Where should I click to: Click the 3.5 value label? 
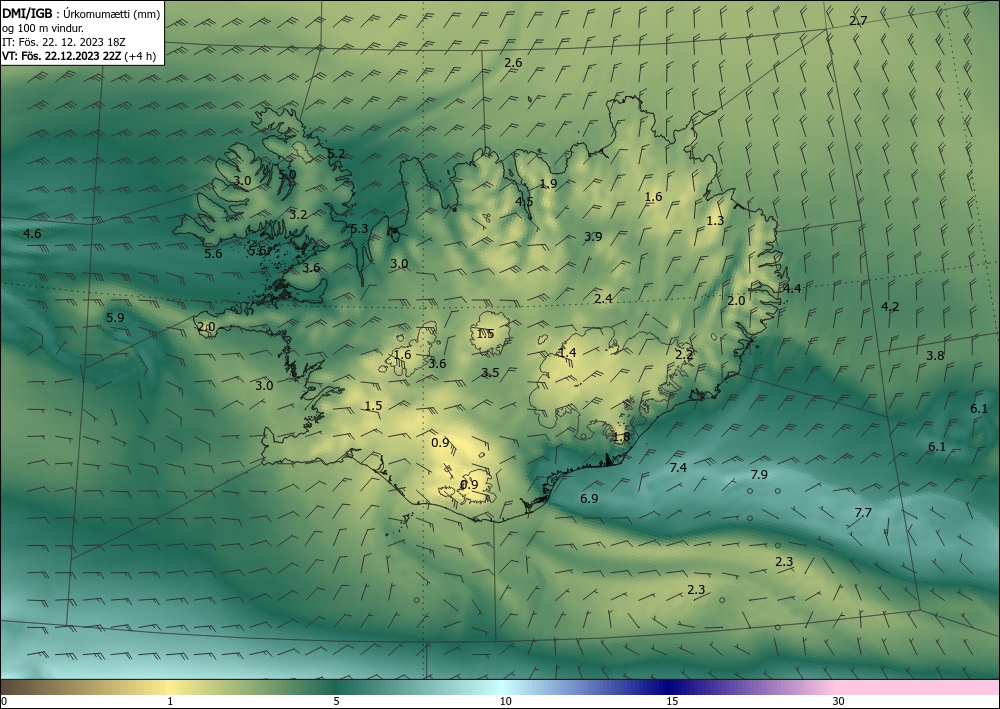click(490, 373)
